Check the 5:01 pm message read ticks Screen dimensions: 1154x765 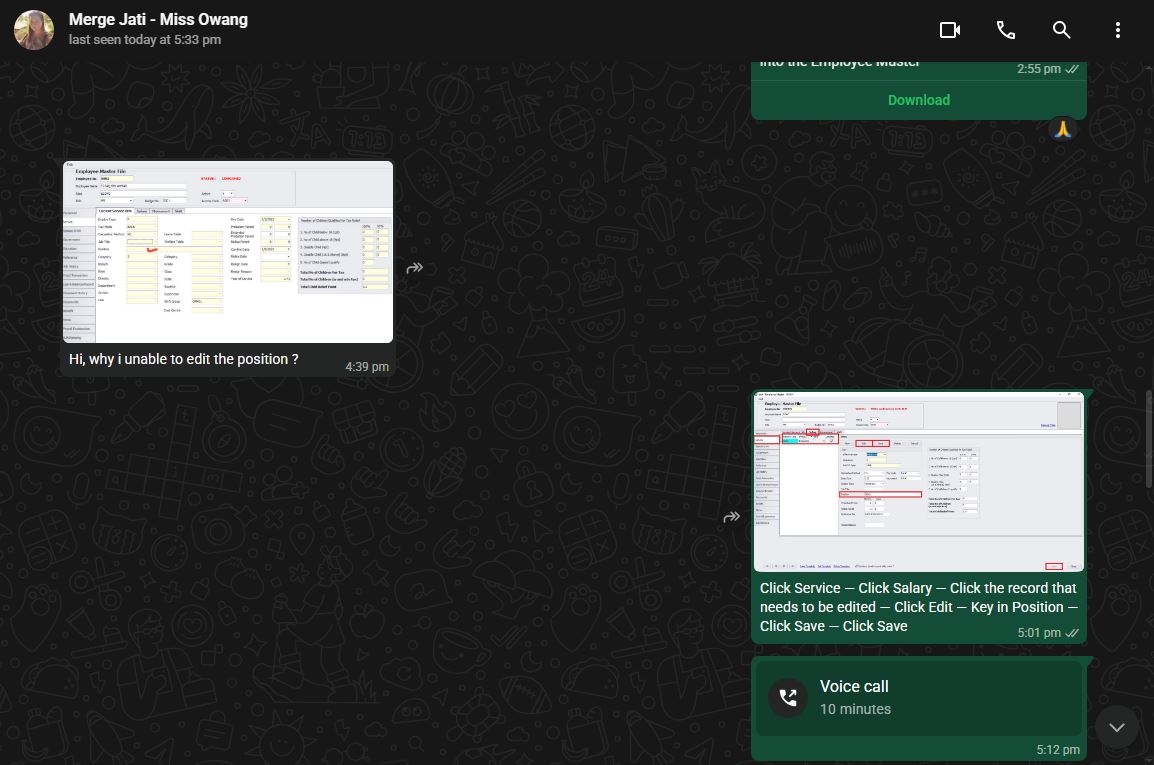click(1072, 633)
